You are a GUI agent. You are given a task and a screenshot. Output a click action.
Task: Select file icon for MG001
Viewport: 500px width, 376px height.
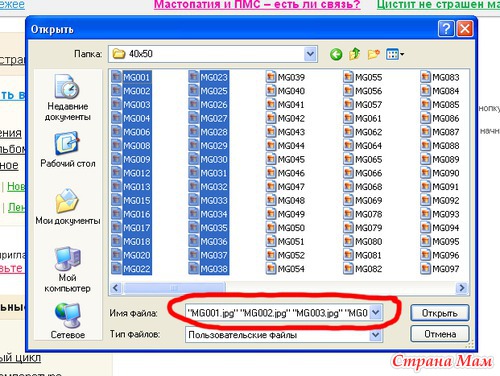pos(116,77)
